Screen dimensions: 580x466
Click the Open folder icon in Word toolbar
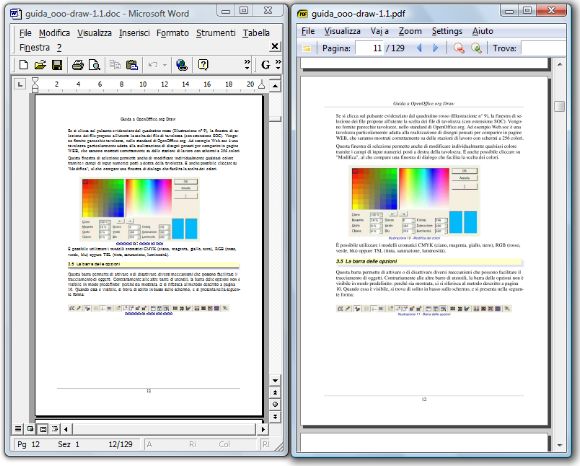click(40, 65)
